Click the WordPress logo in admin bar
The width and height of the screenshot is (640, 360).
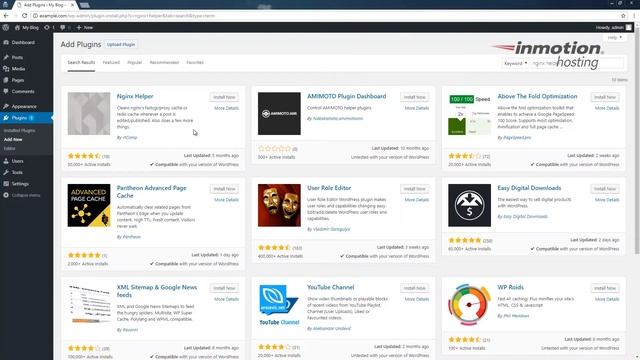point(6,27)
